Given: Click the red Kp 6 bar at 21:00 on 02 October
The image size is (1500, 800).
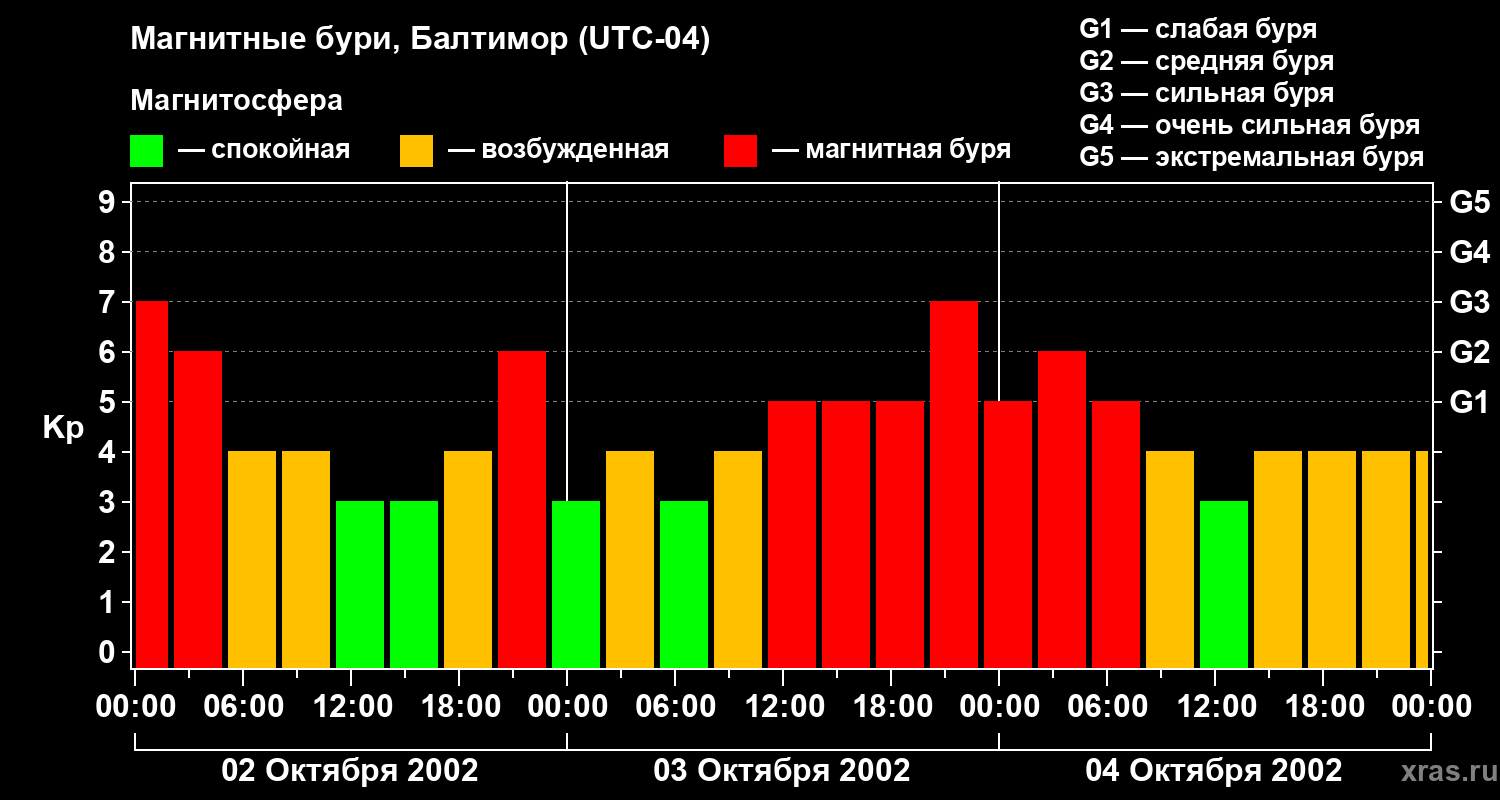Looking at the screenshot, I should coord(522,509).
